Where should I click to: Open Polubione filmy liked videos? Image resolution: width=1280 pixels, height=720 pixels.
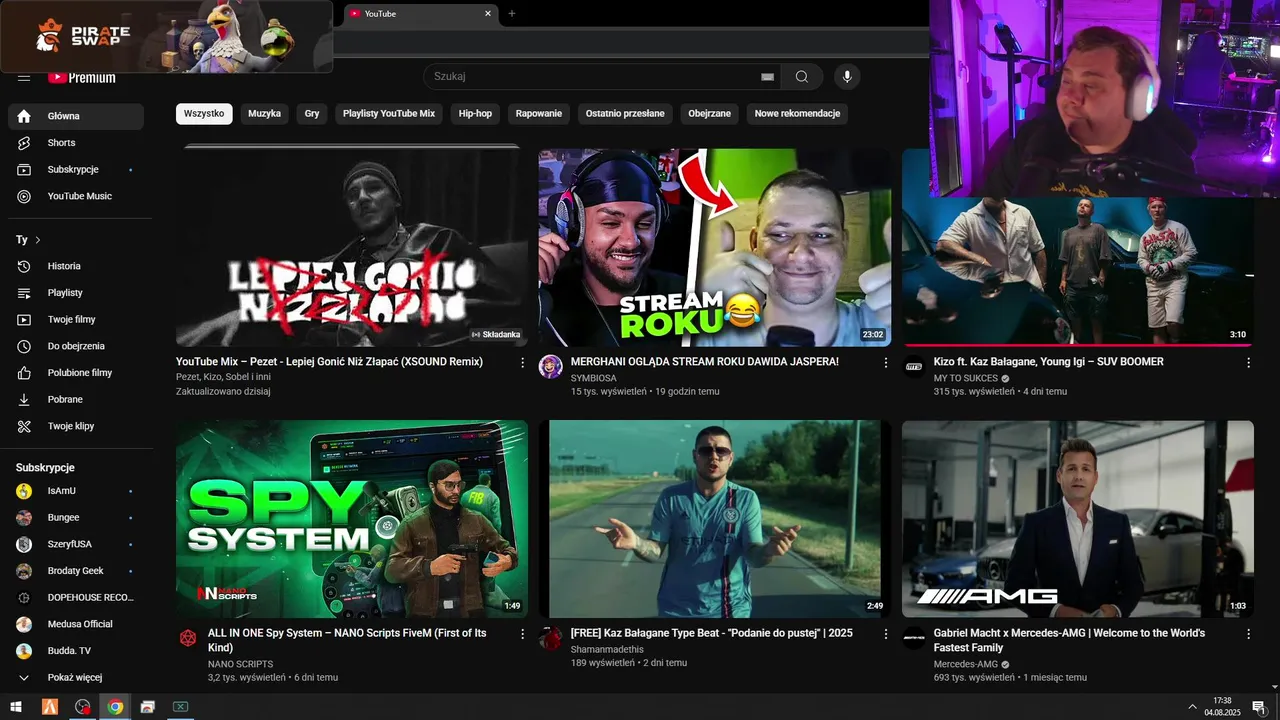[76, 373]
